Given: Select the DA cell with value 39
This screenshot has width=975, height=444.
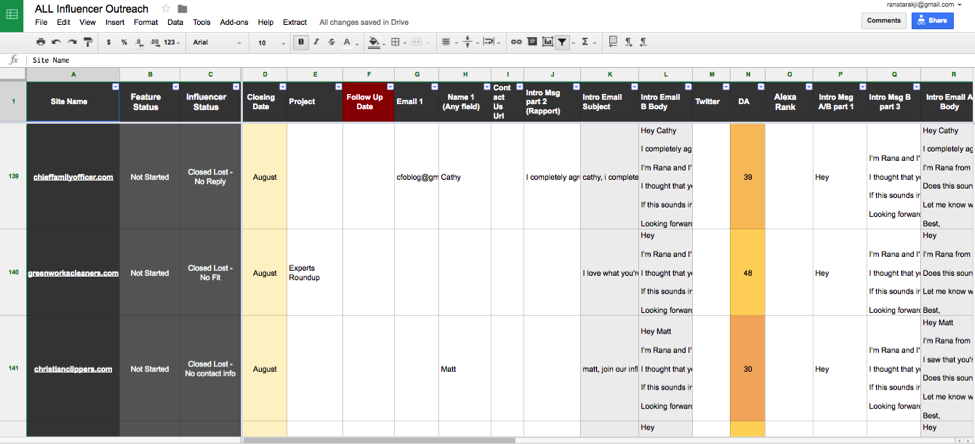Looking at the screenshot, I should 748,177.
